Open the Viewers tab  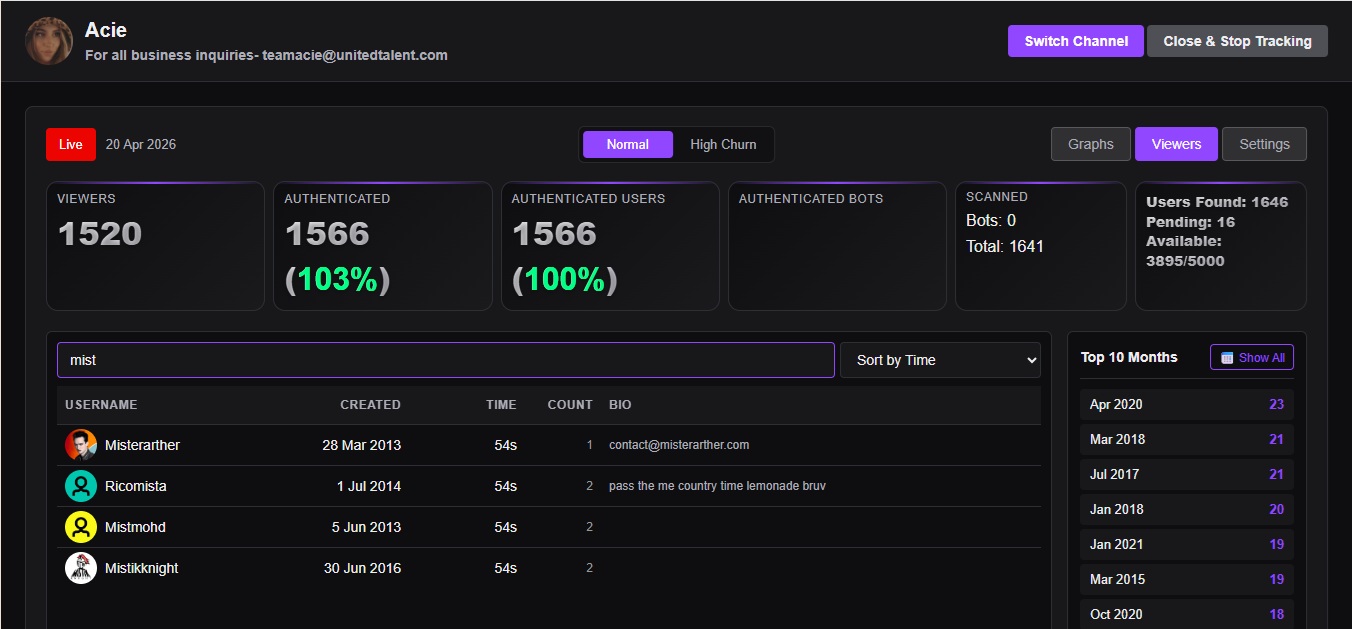[1176, 144]
